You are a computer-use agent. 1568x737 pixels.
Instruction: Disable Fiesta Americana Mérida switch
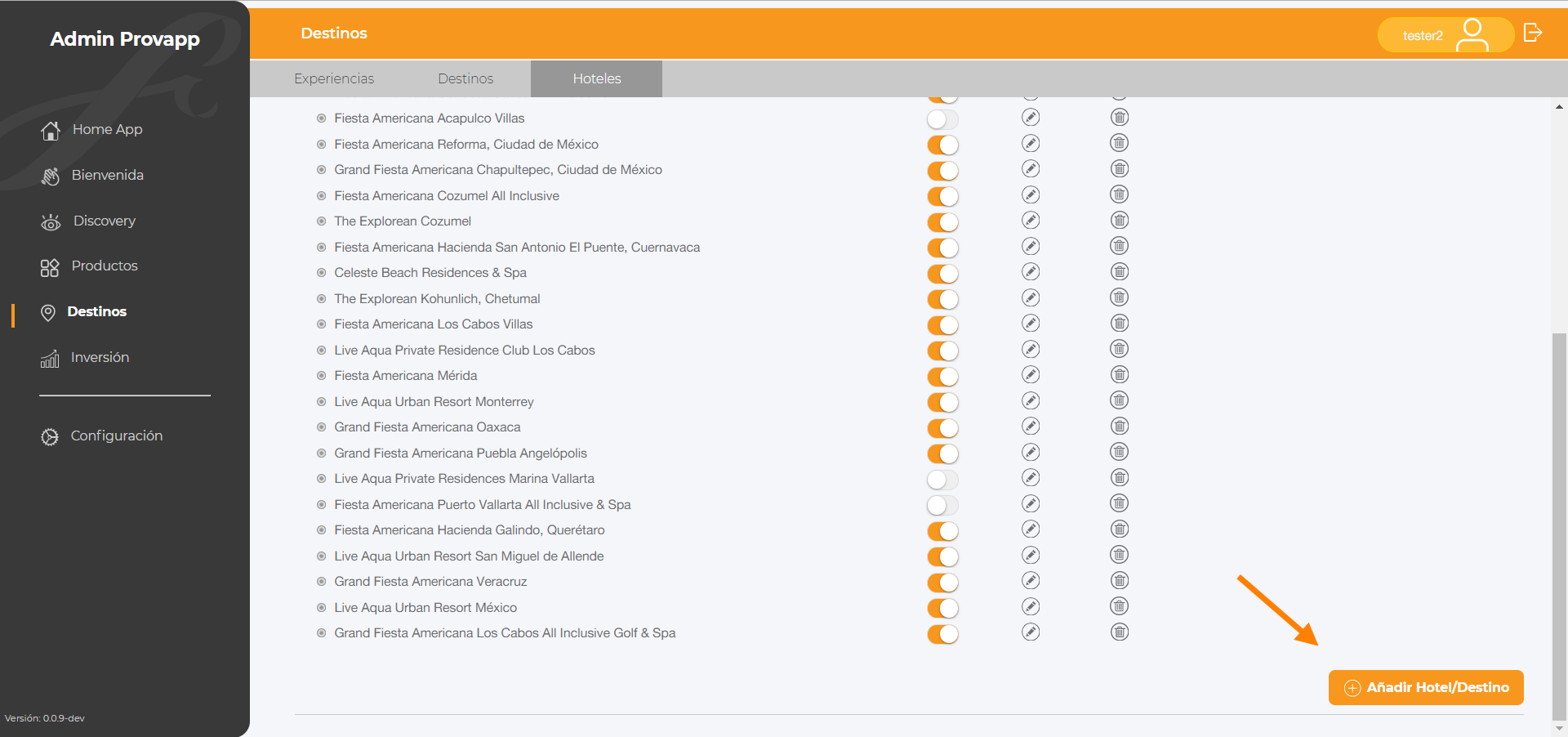(942, 377)
